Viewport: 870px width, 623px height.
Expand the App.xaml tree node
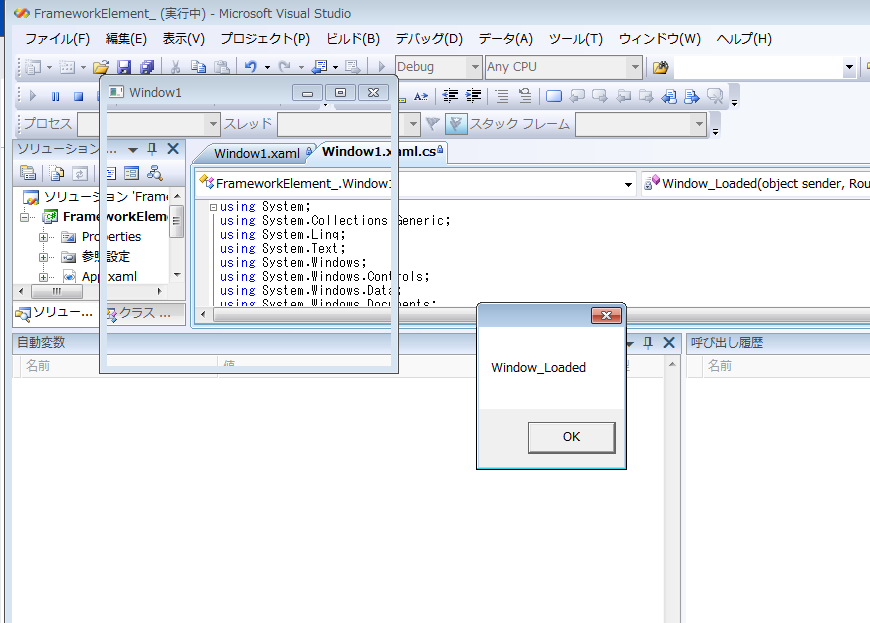tap(43, 277)
